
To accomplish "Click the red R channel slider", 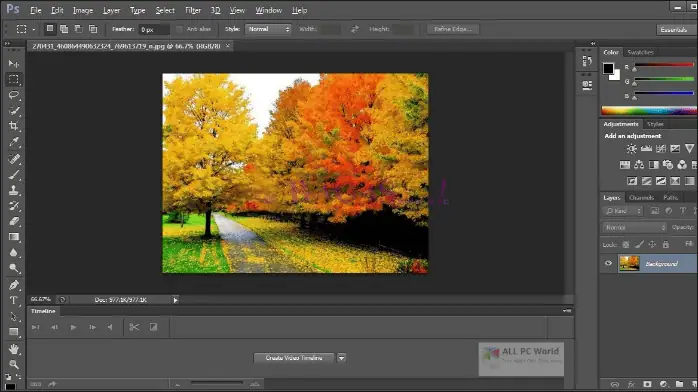I will [663, 65].
